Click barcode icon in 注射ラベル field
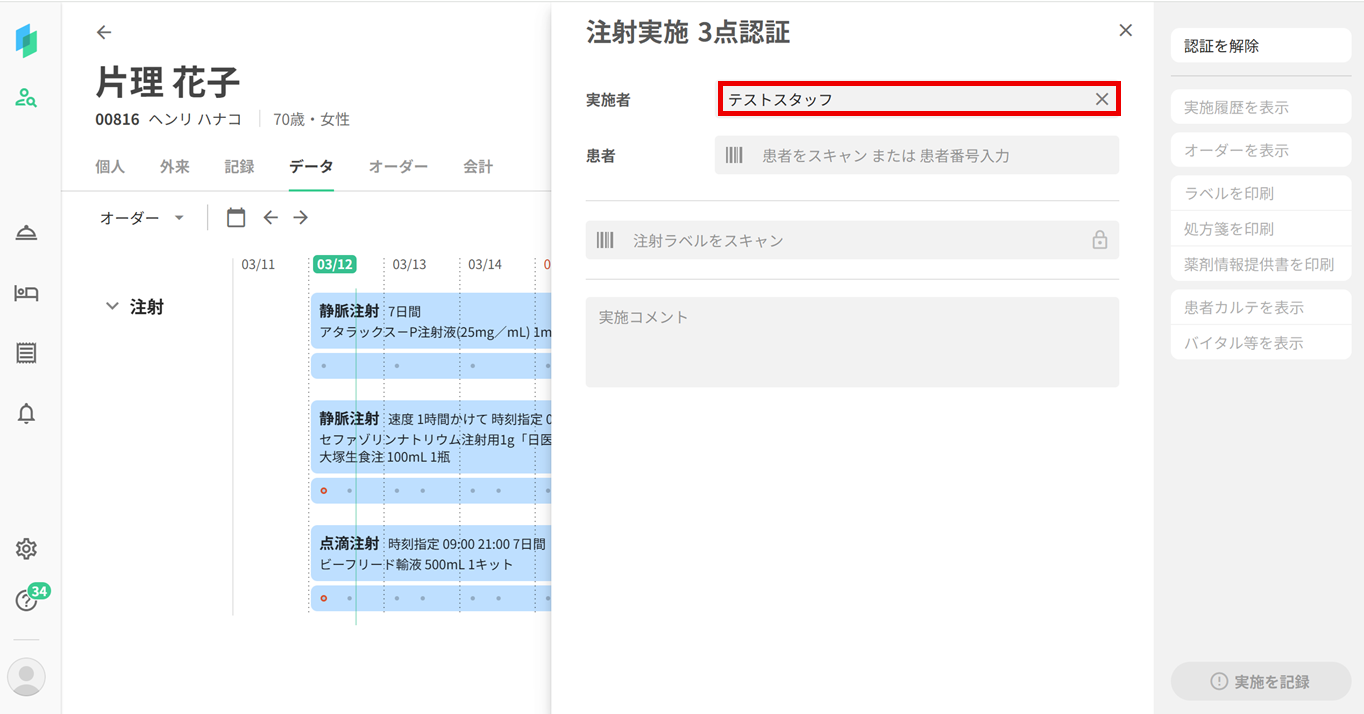Viewport: 1364px width, 714px height. 605,240
